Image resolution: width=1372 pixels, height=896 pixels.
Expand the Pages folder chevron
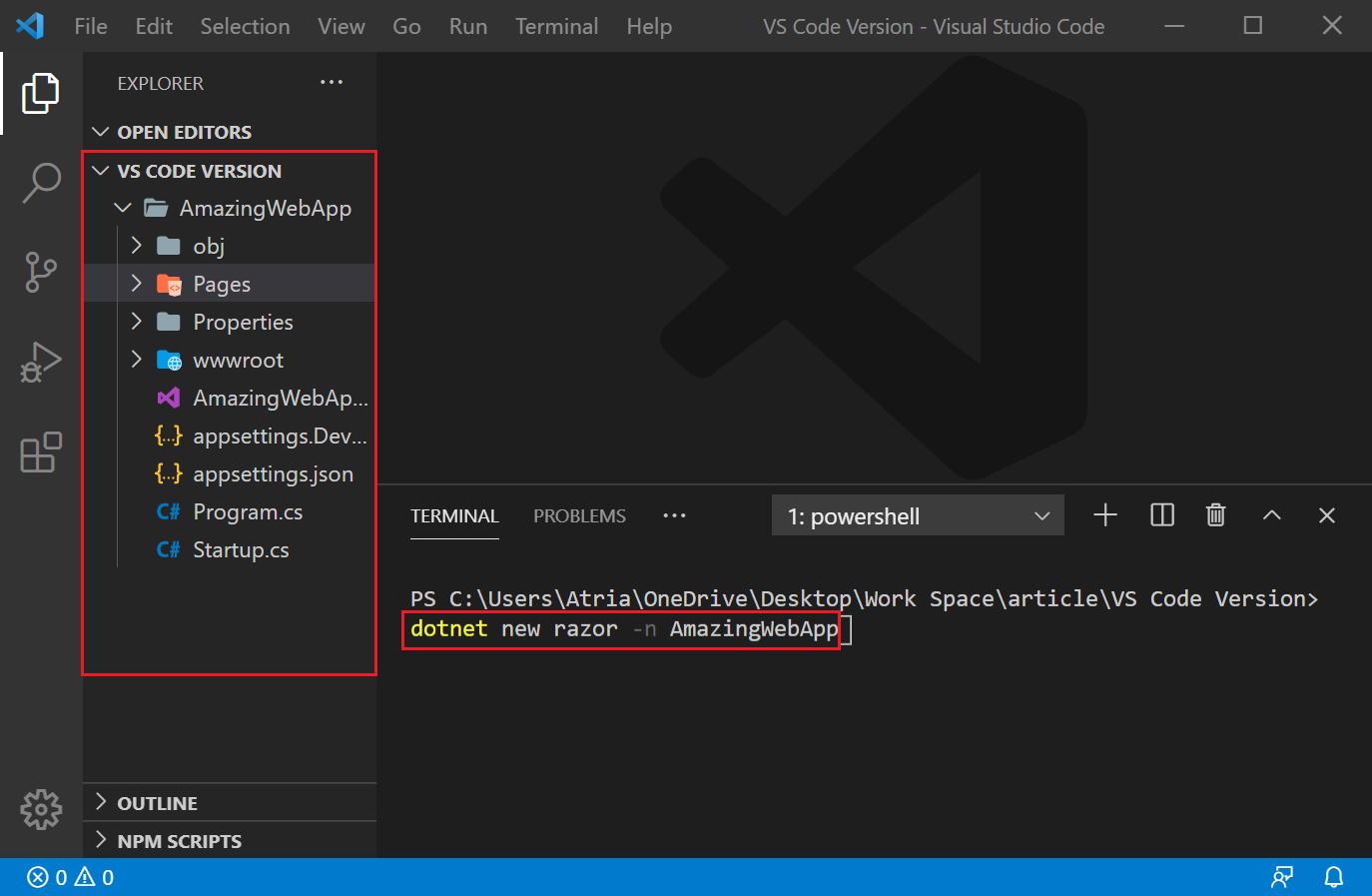[x=137, y=284]
